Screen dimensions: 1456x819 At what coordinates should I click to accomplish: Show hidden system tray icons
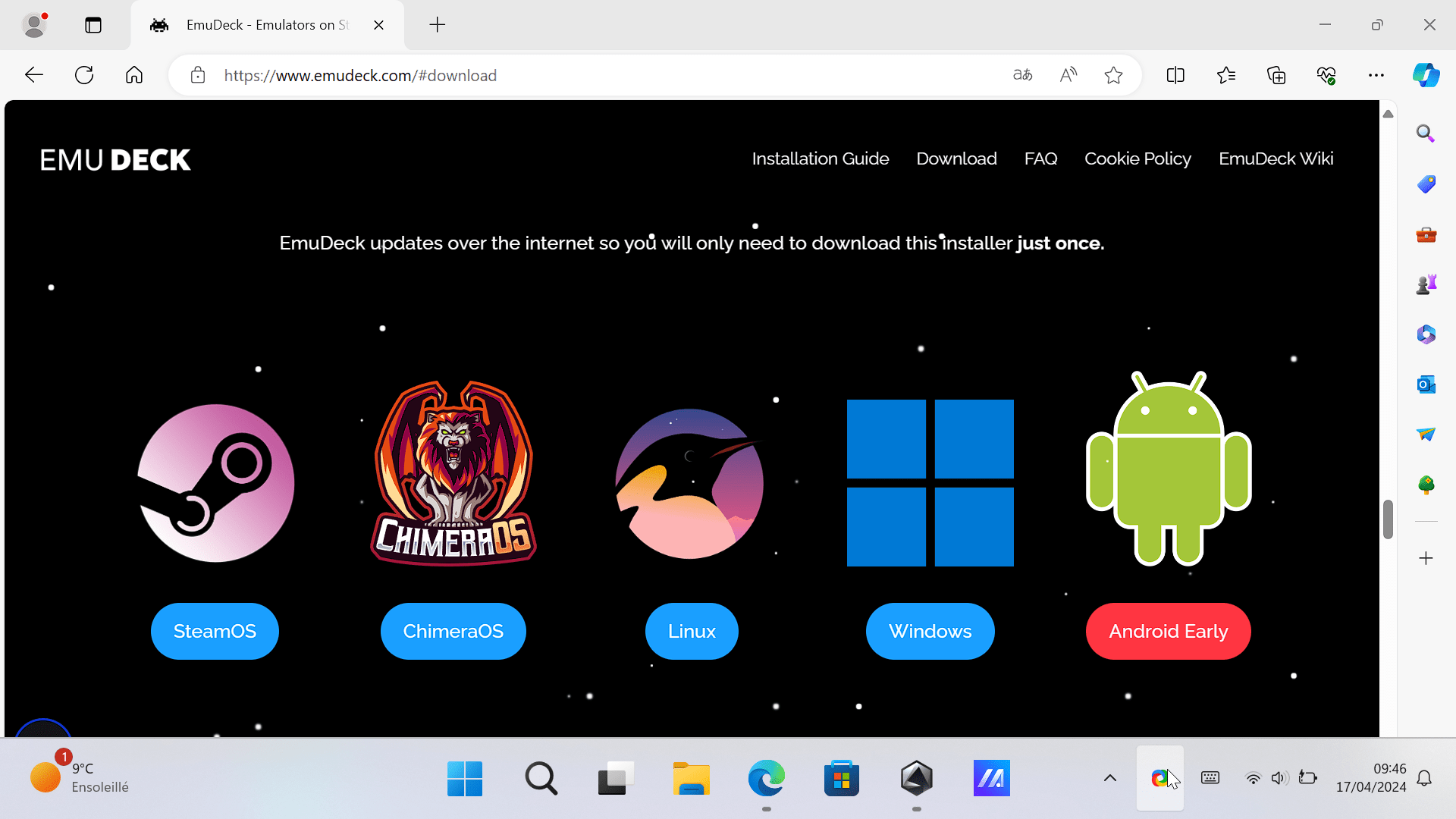[x=1109, y=778]
